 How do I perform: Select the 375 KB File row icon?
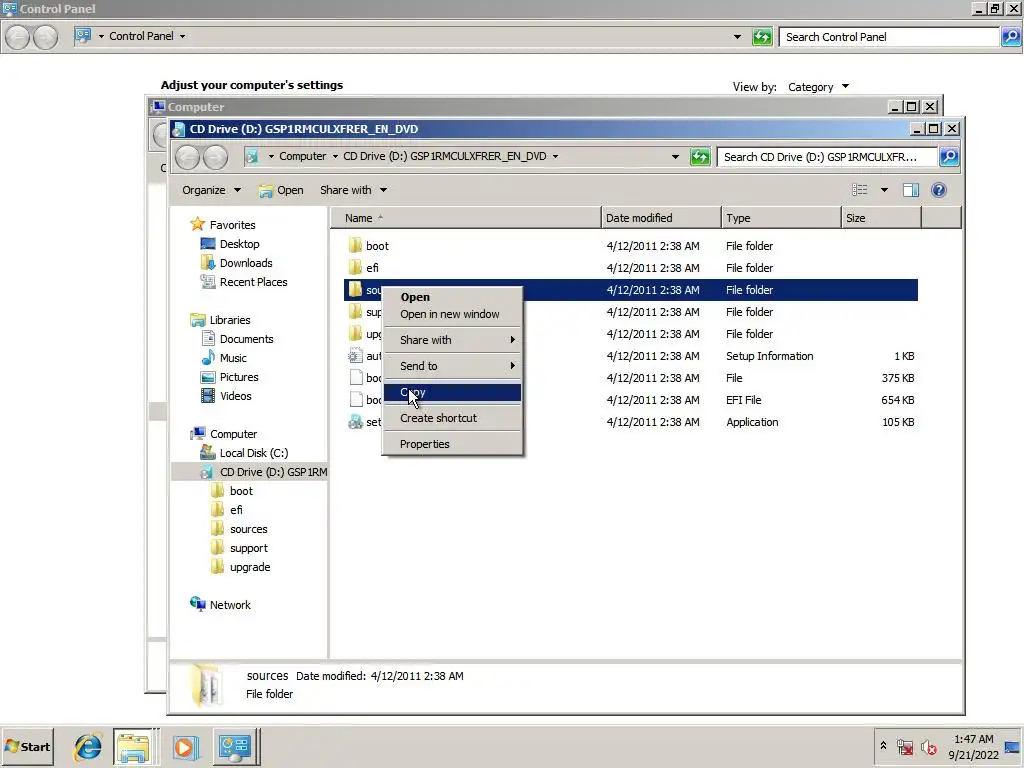click(356, 377)
